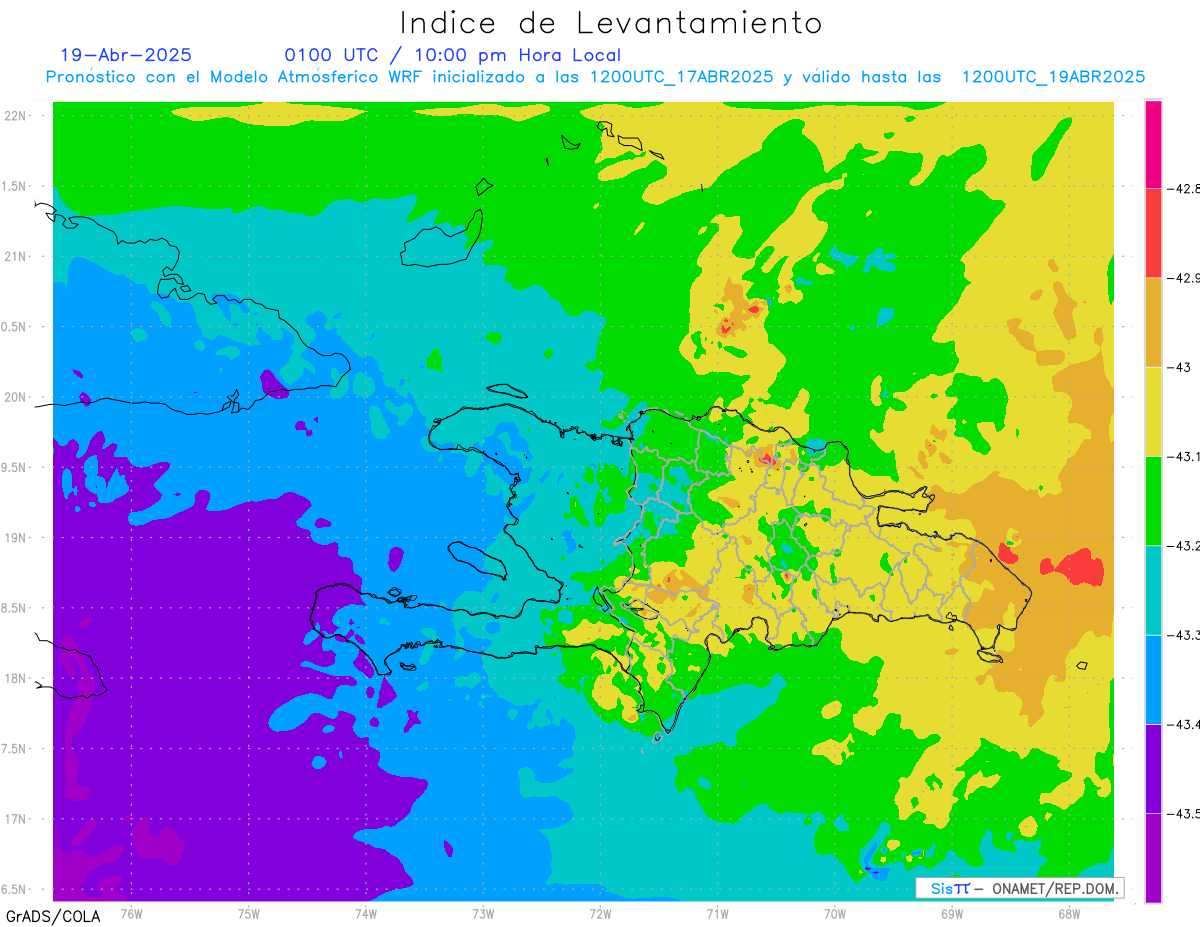
Task: Click the light blue segment of the color scale
Action: pyautogui.click(x=1153, y=679)
